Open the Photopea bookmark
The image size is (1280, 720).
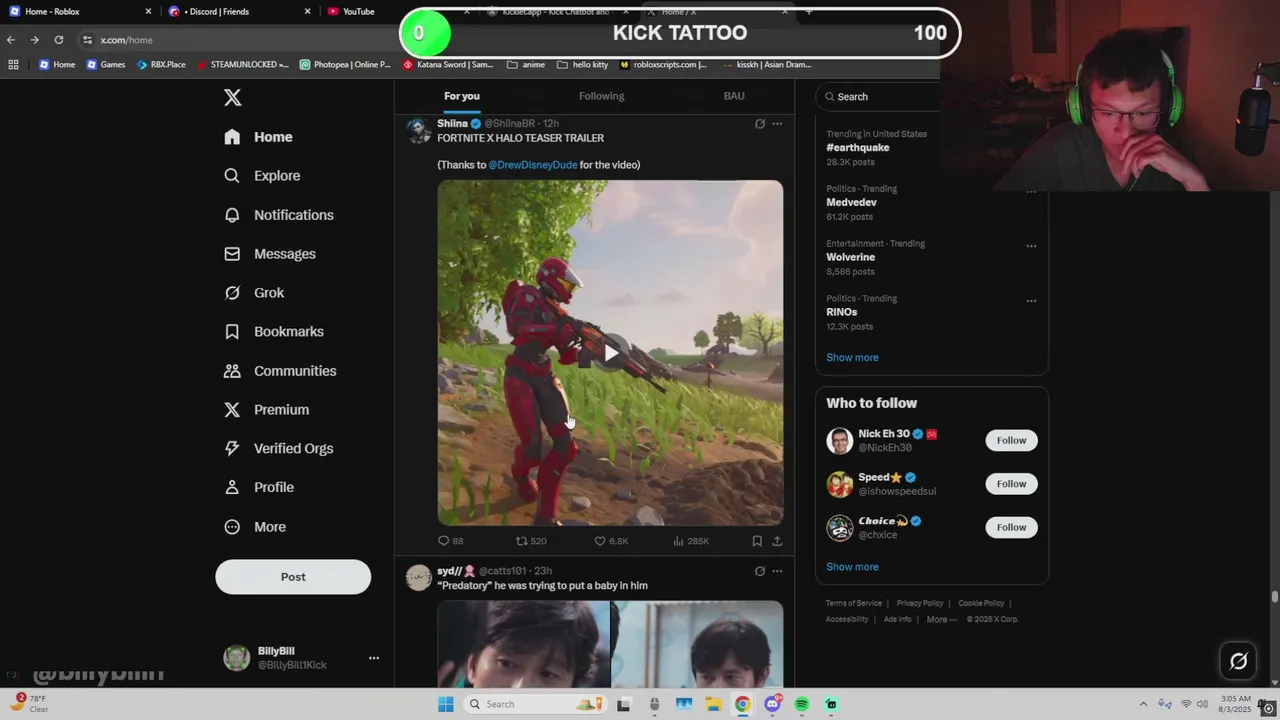coord(345,64)
